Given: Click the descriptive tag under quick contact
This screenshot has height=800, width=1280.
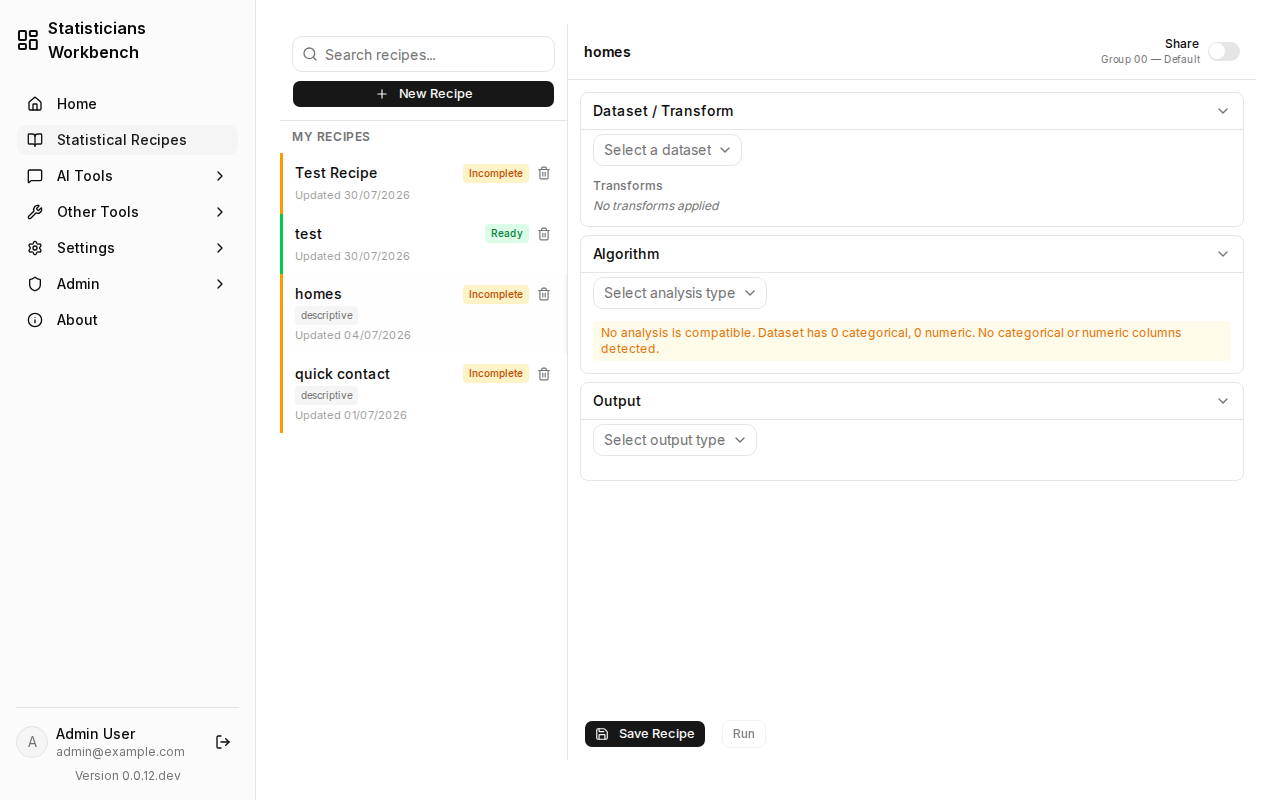Looking at the screenshot, I should click(x=327, y=395).
